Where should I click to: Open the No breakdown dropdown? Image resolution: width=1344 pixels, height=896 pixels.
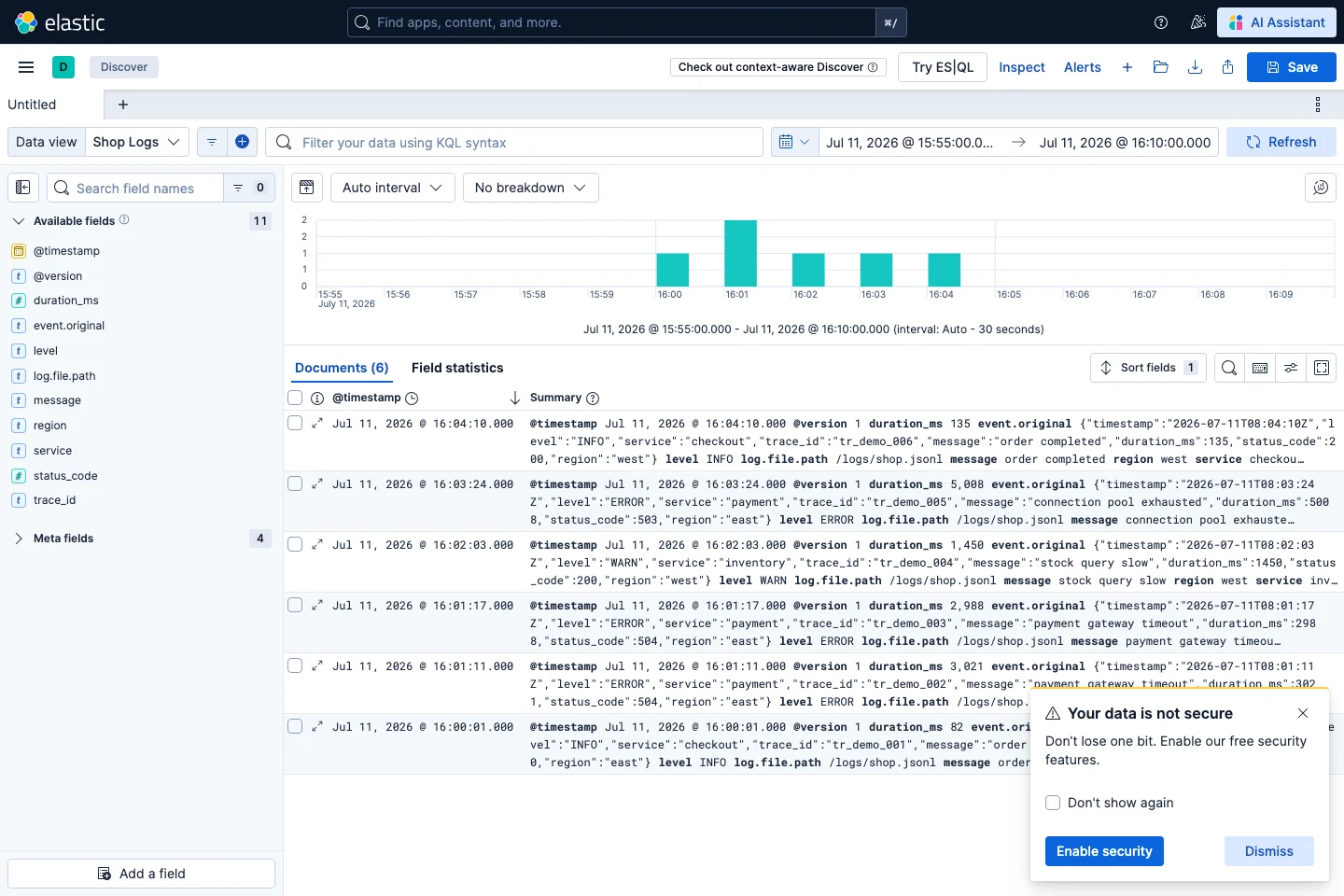click(x=530, y=188)
